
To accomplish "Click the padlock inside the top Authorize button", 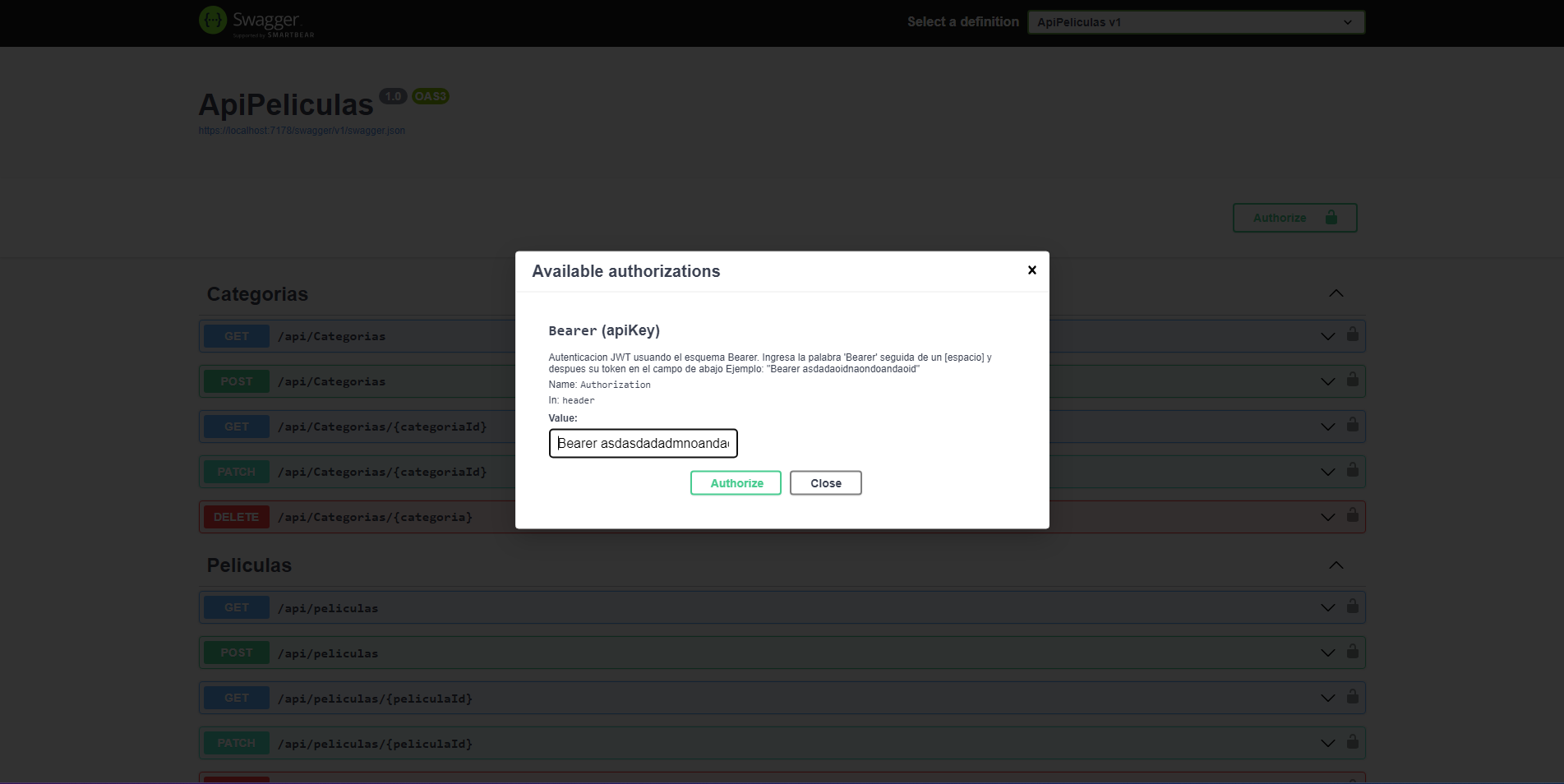I will click(x=1331, y=218).
